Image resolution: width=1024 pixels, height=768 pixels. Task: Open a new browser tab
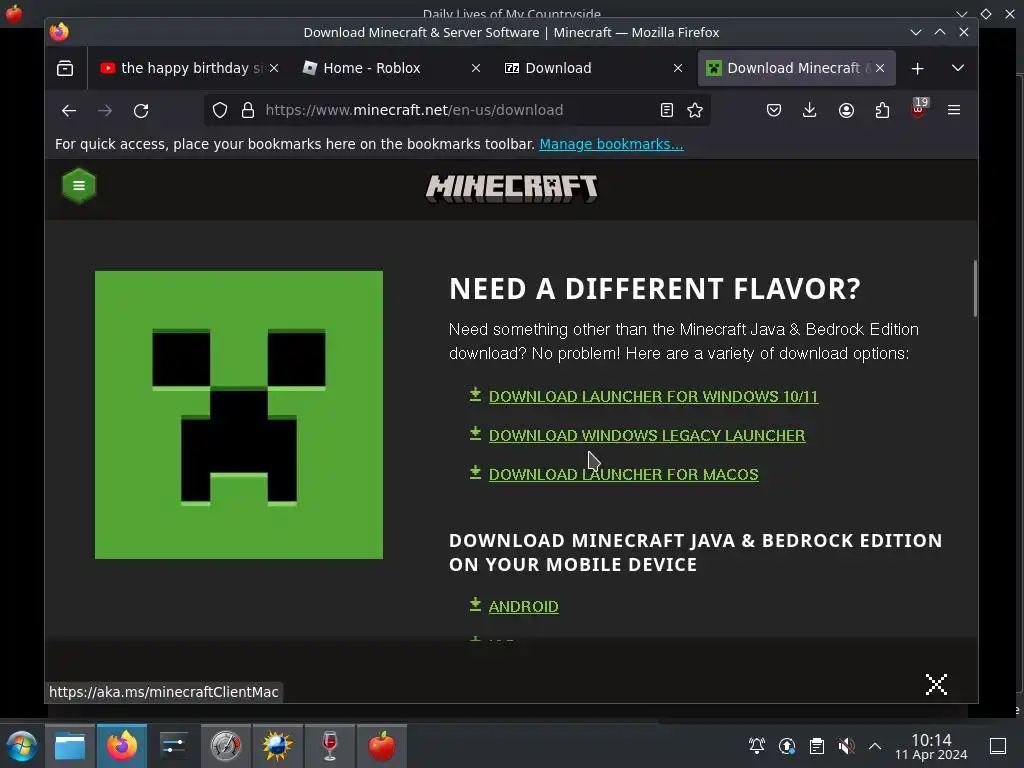[917, 68]
